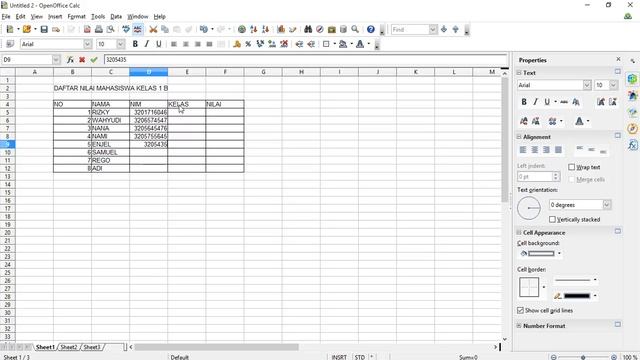Image resolution: width=640 pixels, height=360 pixels.
Task: Open the sidebar font size dropdown
Action: point(613,85)
